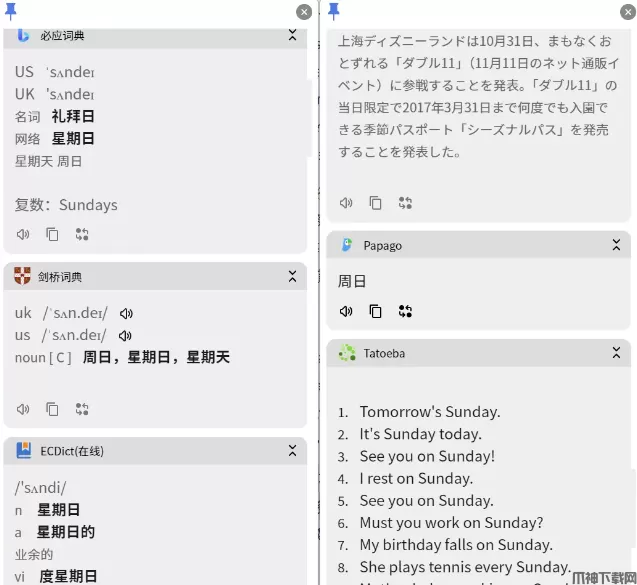Click the ECDict book icon

click(x=24, y=450)
